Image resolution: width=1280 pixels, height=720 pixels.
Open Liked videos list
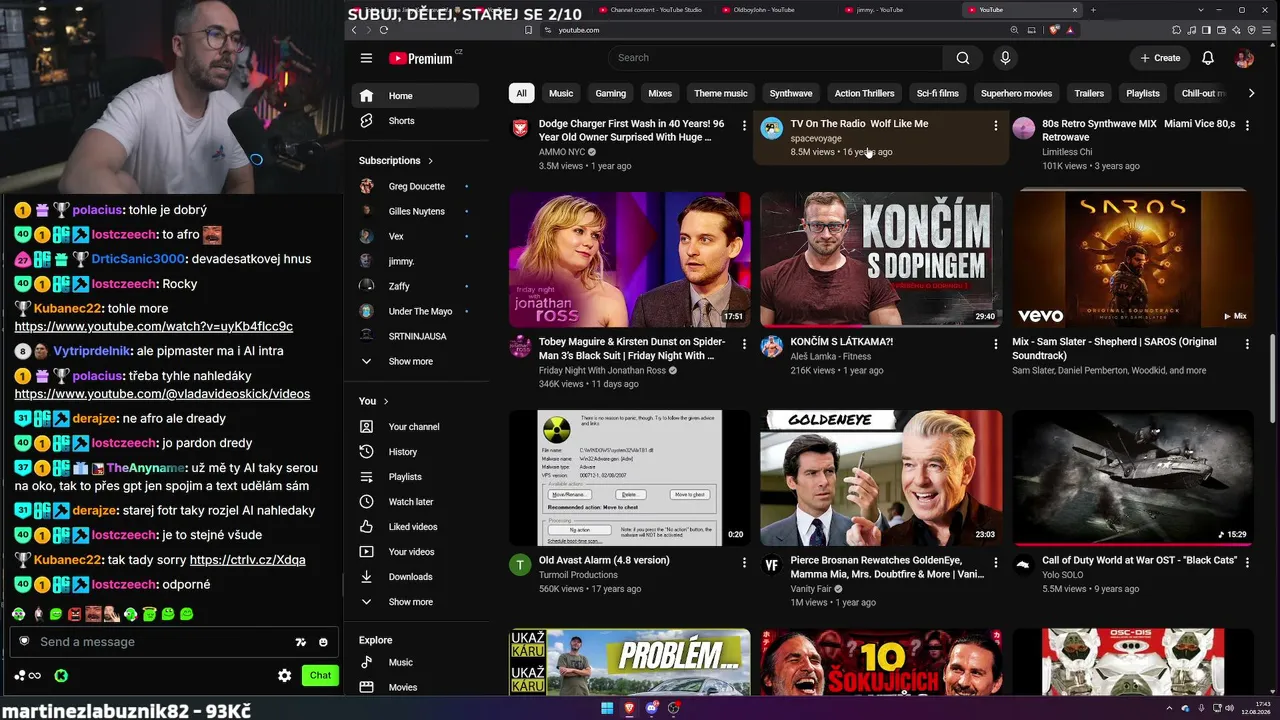(415, 527)
